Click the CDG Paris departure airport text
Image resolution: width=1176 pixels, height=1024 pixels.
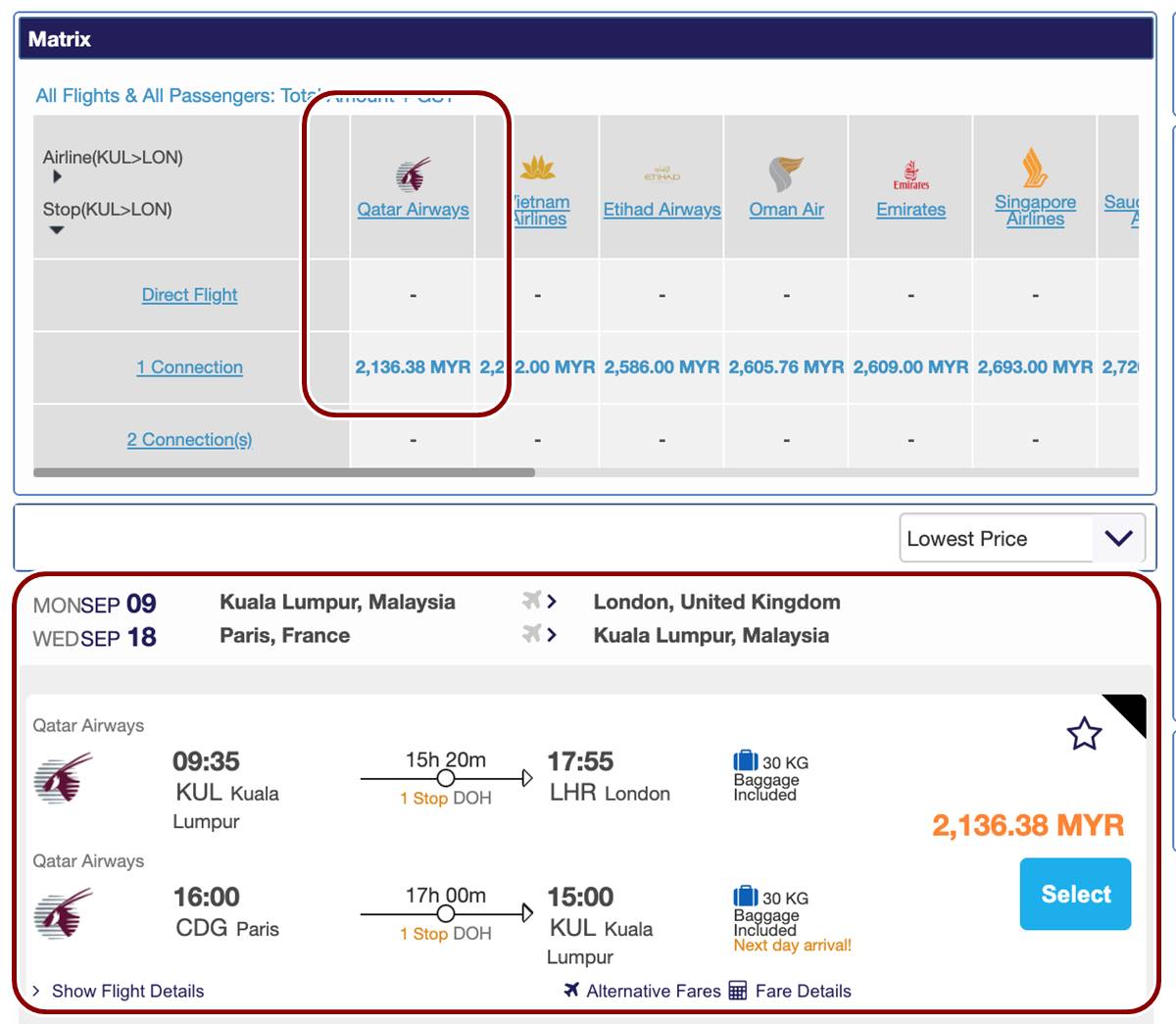(x=227, y=928)
